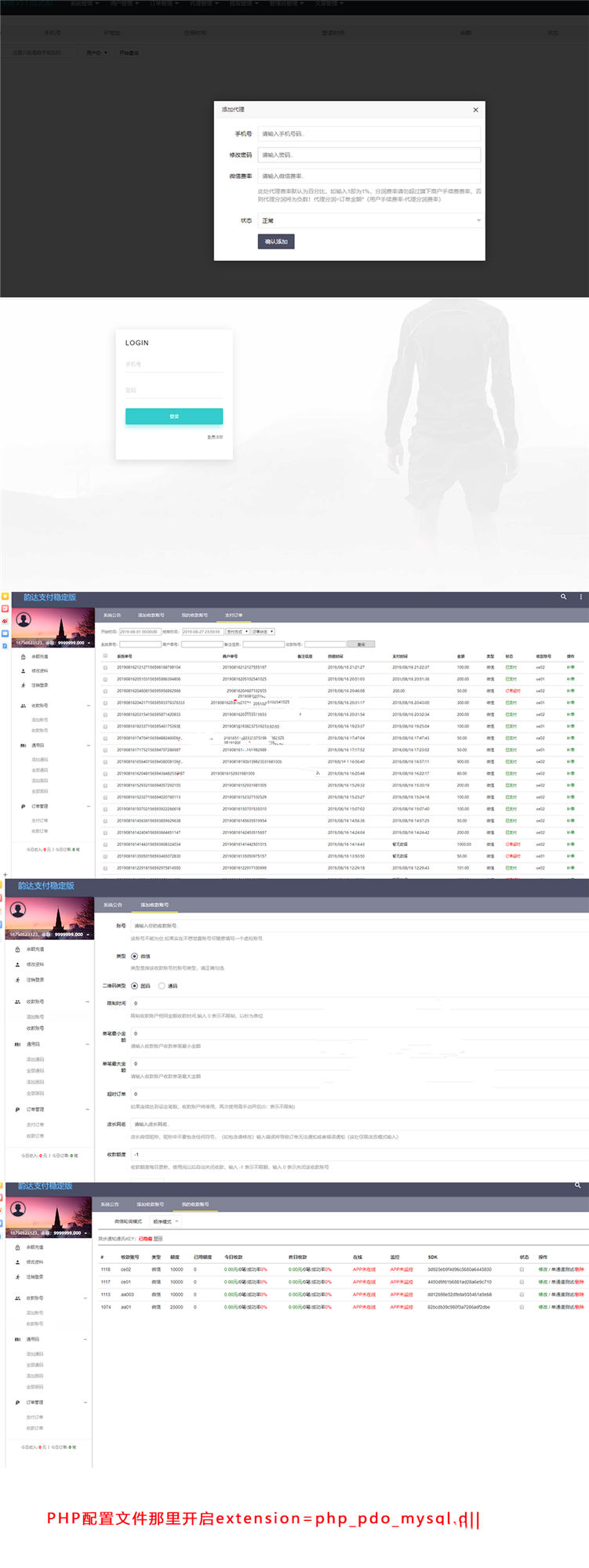This screenshot has width=589, height=1568.
Task: Click 通用码 icon in orders sidebar
Action: tap(23, 746)
